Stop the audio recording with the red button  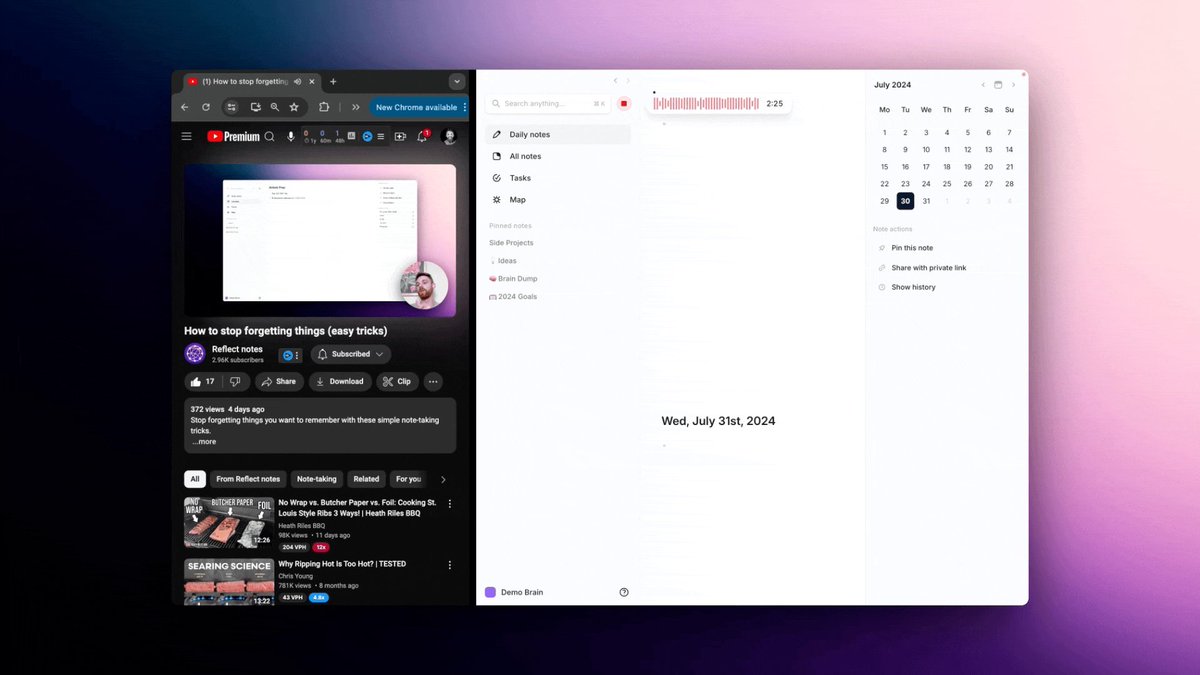tap(624, 103)
